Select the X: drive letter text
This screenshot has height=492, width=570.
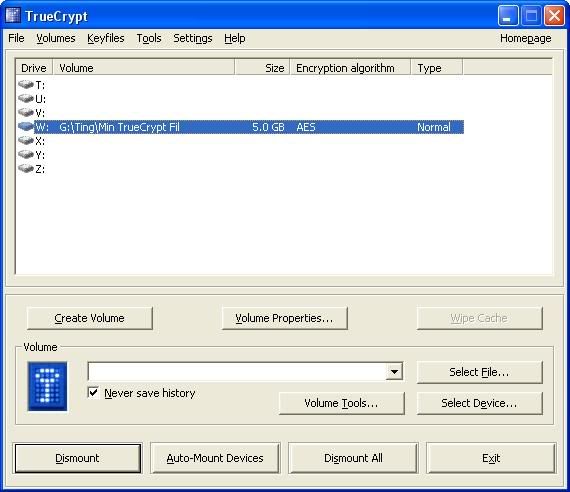click(x=40, y=141)
